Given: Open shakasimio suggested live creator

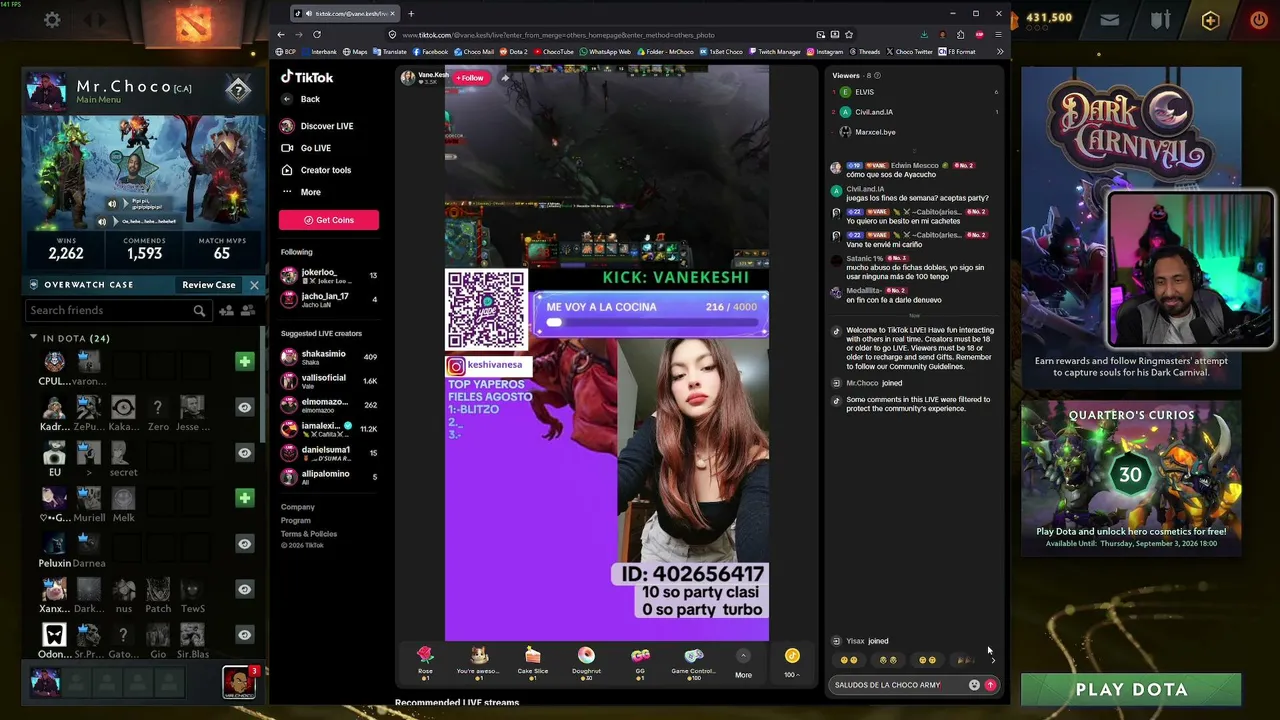Looking at the screenshot, I should tap(329, 357).
